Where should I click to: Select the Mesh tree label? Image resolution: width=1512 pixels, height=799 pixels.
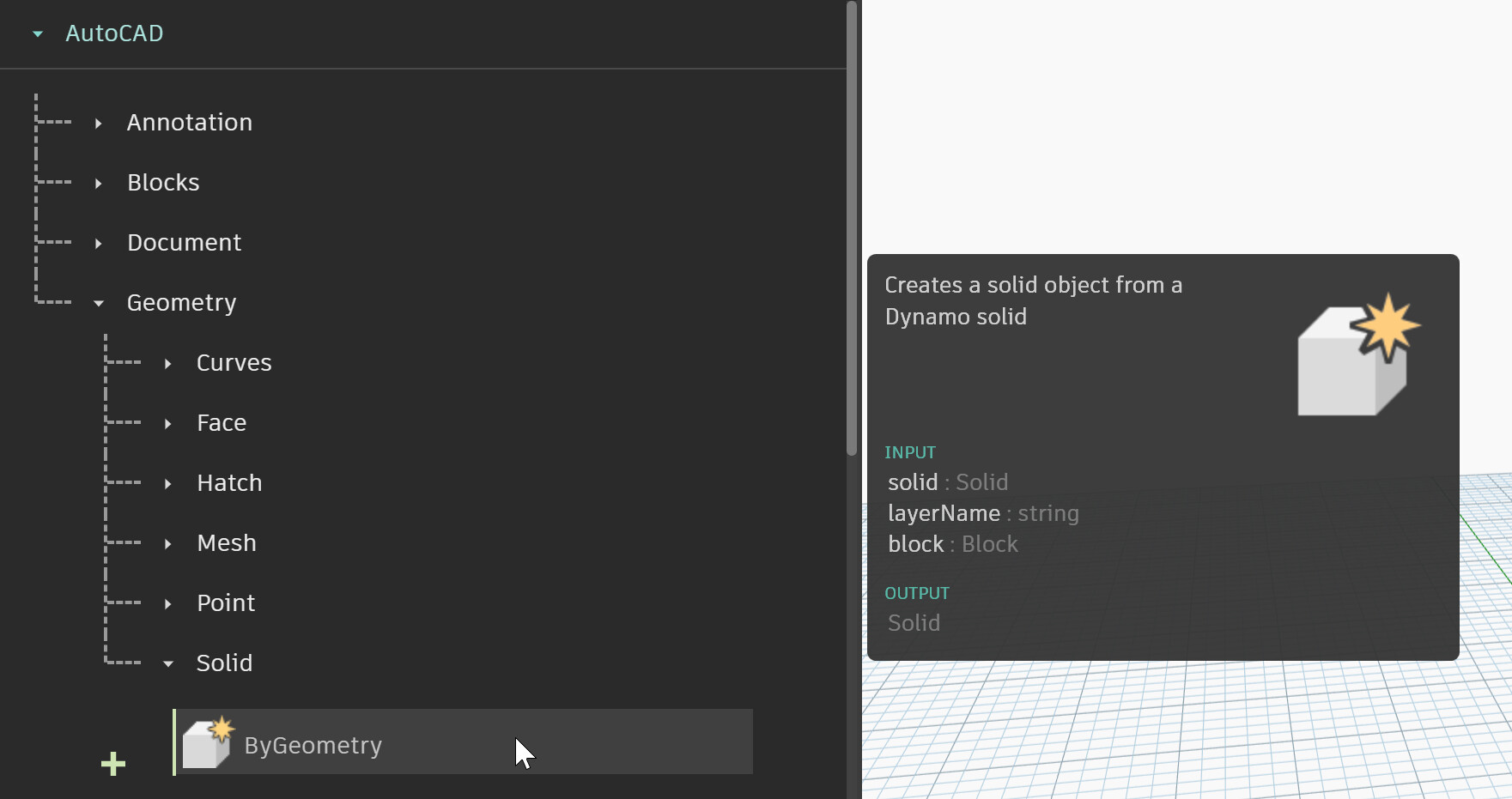click(227, 543)
